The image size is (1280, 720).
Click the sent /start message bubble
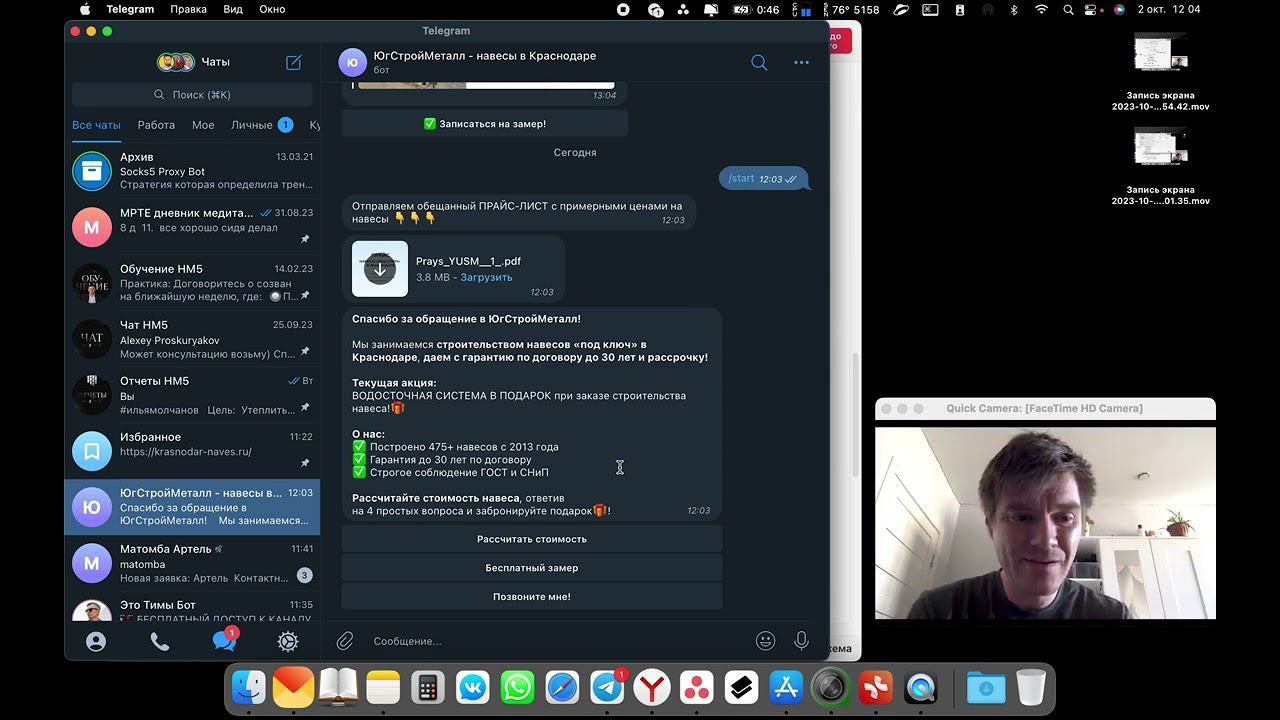pos(763,179)
